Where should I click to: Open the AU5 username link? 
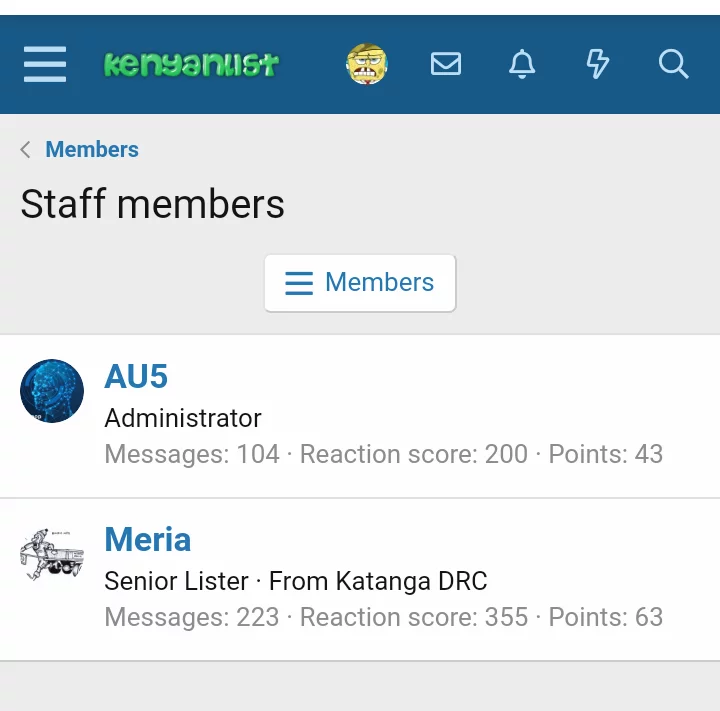(x=136, y=377)
